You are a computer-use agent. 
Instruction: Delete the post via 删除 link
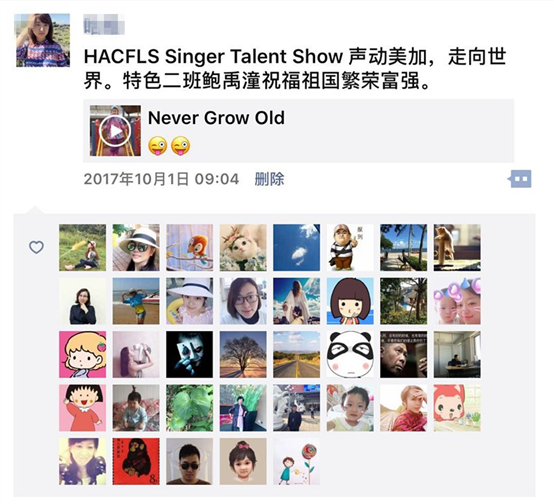coord(270,179)
